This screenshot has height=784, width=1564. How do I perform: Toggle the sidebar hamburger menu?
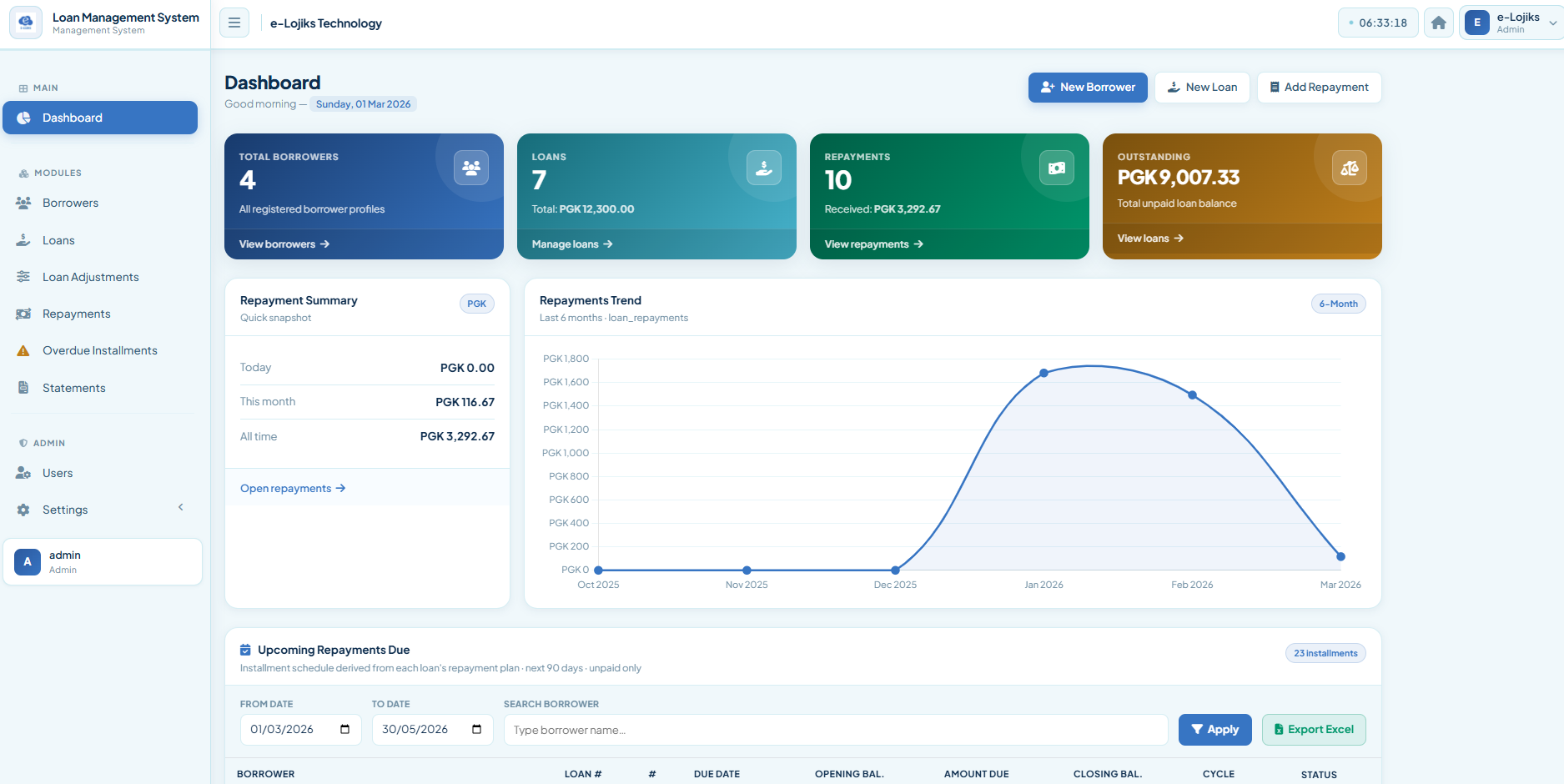point(234,23)
